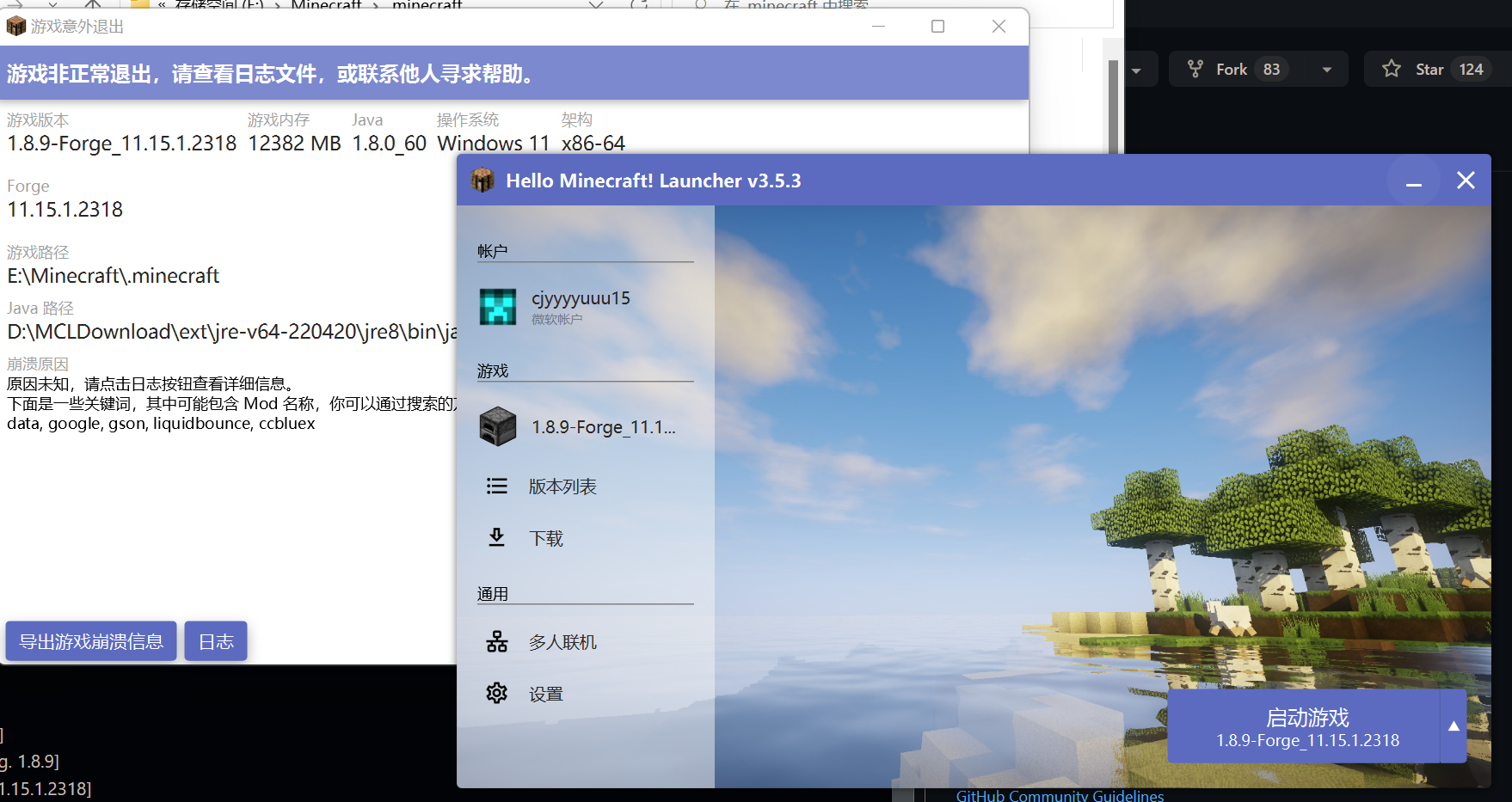Click the 导出游戏崩溃信息 button

pos(90,640)
